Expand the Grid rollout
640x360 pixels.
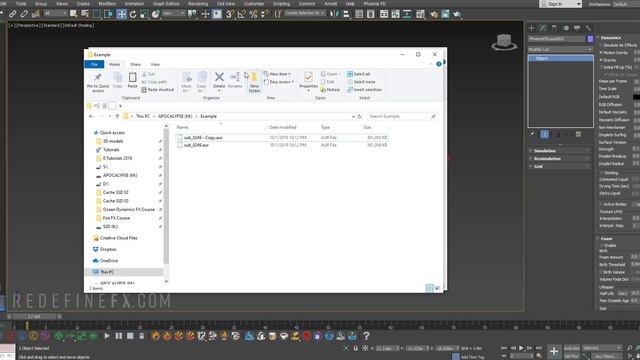560,166
